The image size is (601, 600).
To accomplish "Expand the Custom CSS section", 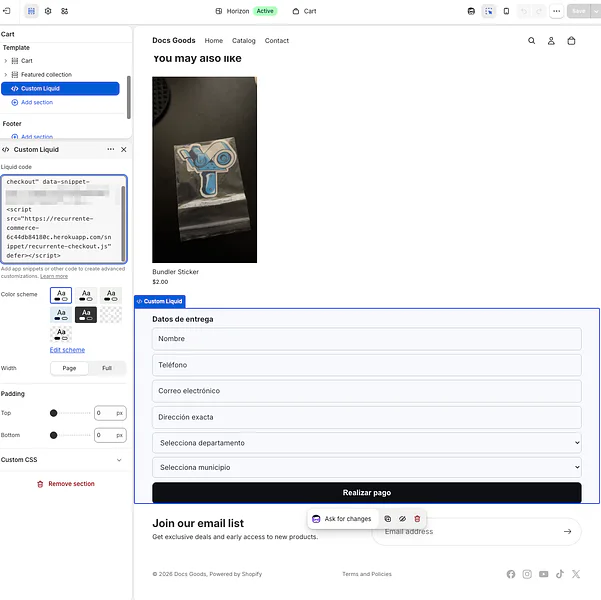I will (x=61, y=460).
